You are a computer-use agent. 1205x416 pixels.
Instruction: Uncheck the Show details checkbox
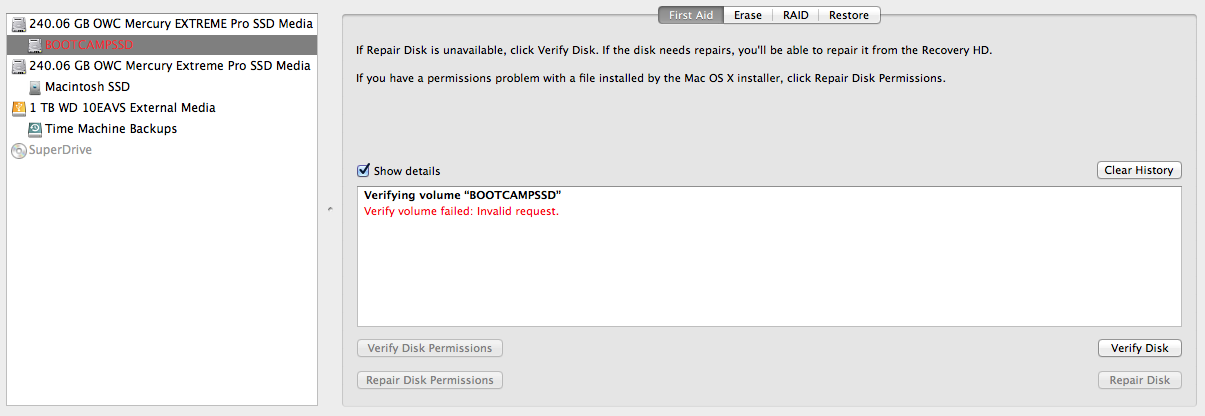364,171
